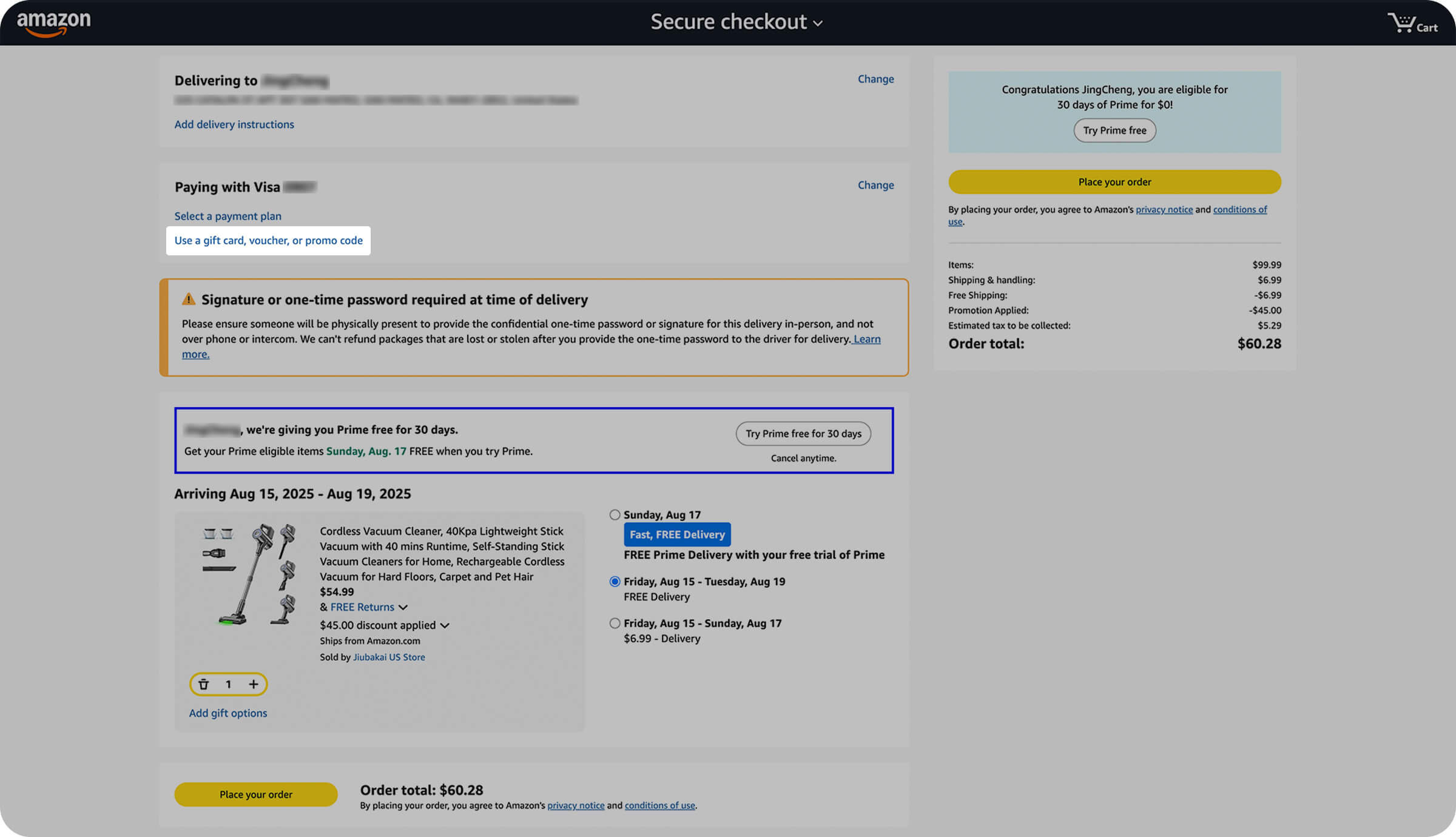Click the Arriving Aug 15, 2025 heading
This screenshot has width=1456, height=837.
click(292, 494)
